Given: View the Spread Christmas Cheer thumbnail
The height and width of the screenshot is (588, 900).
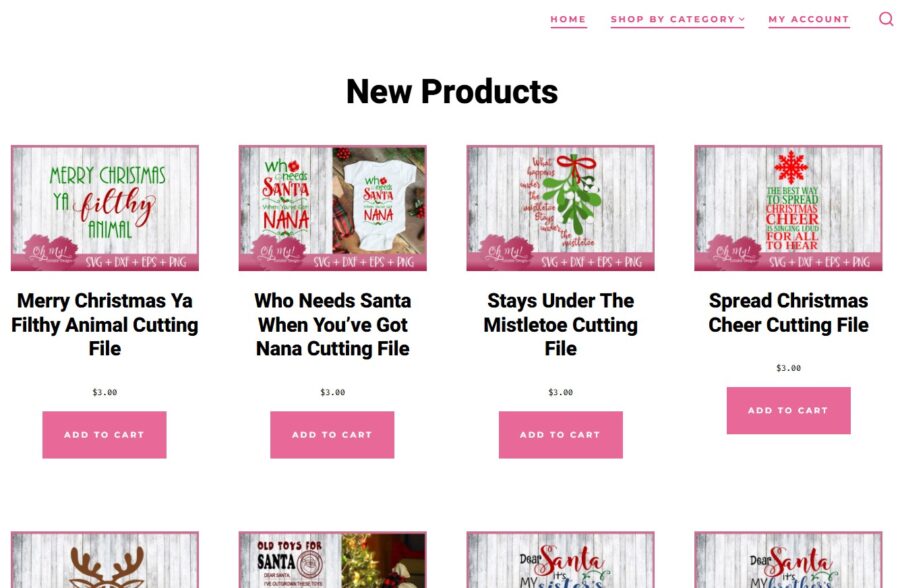Looking at the screenshot, I should 788,208.
